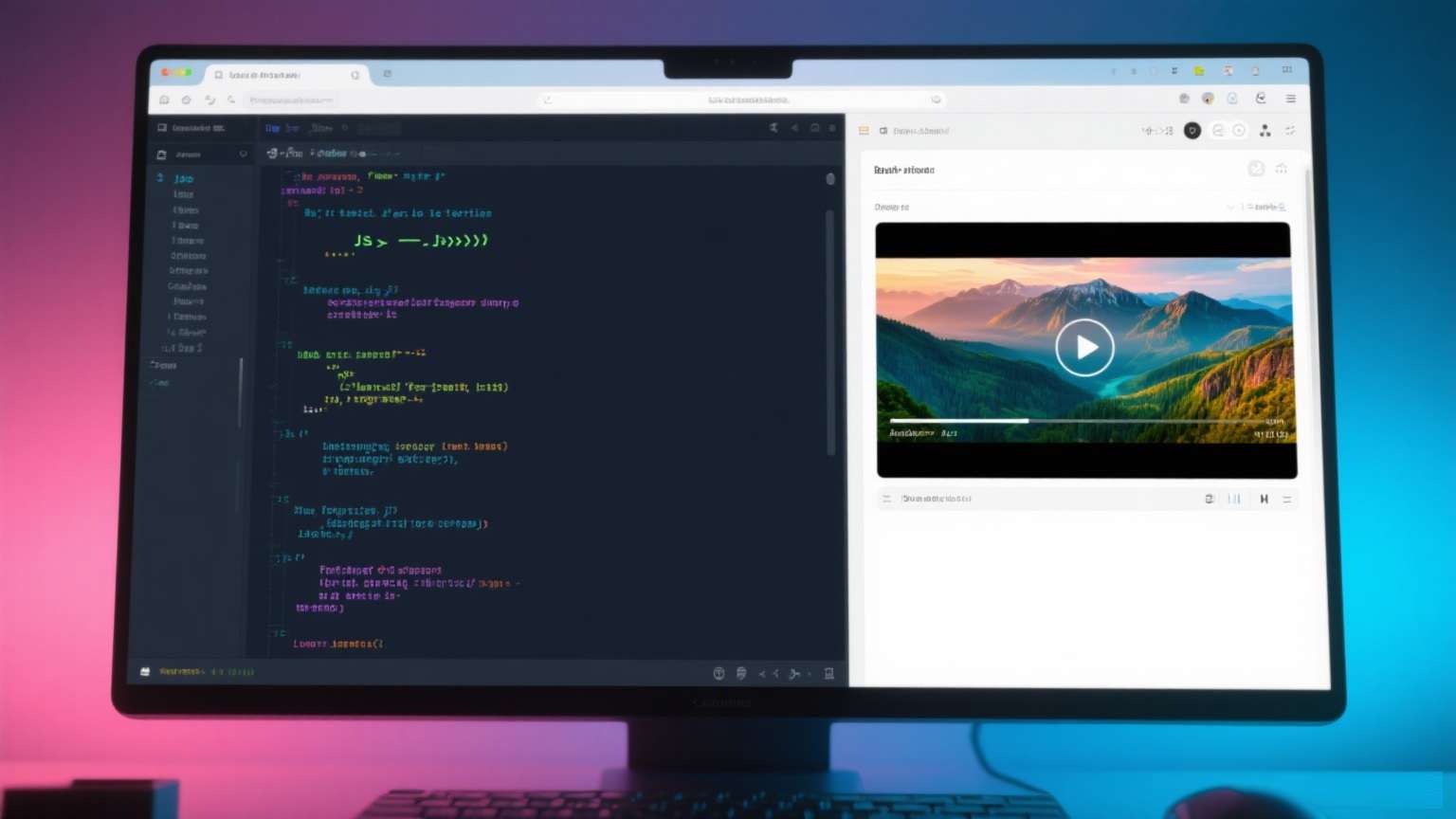Toggle the circle icon in editor status bar
Screen dimensions: 1456x819
click(x=719, y=673)
